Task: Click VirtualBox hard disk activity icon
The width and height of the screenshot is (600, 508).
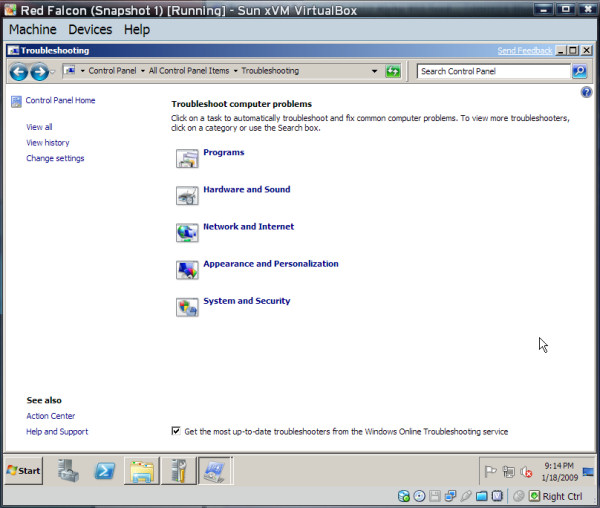Action: 404,496
